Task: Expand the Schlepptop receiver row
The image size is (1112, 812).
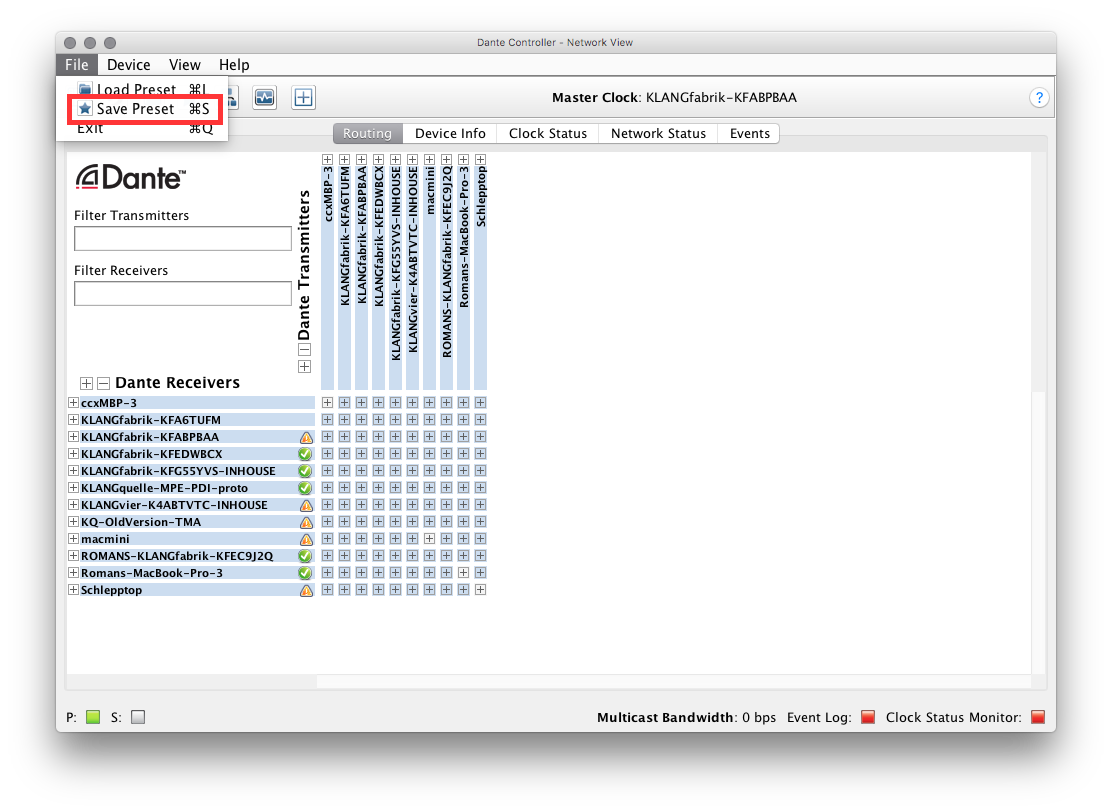Action: (73, 589)
